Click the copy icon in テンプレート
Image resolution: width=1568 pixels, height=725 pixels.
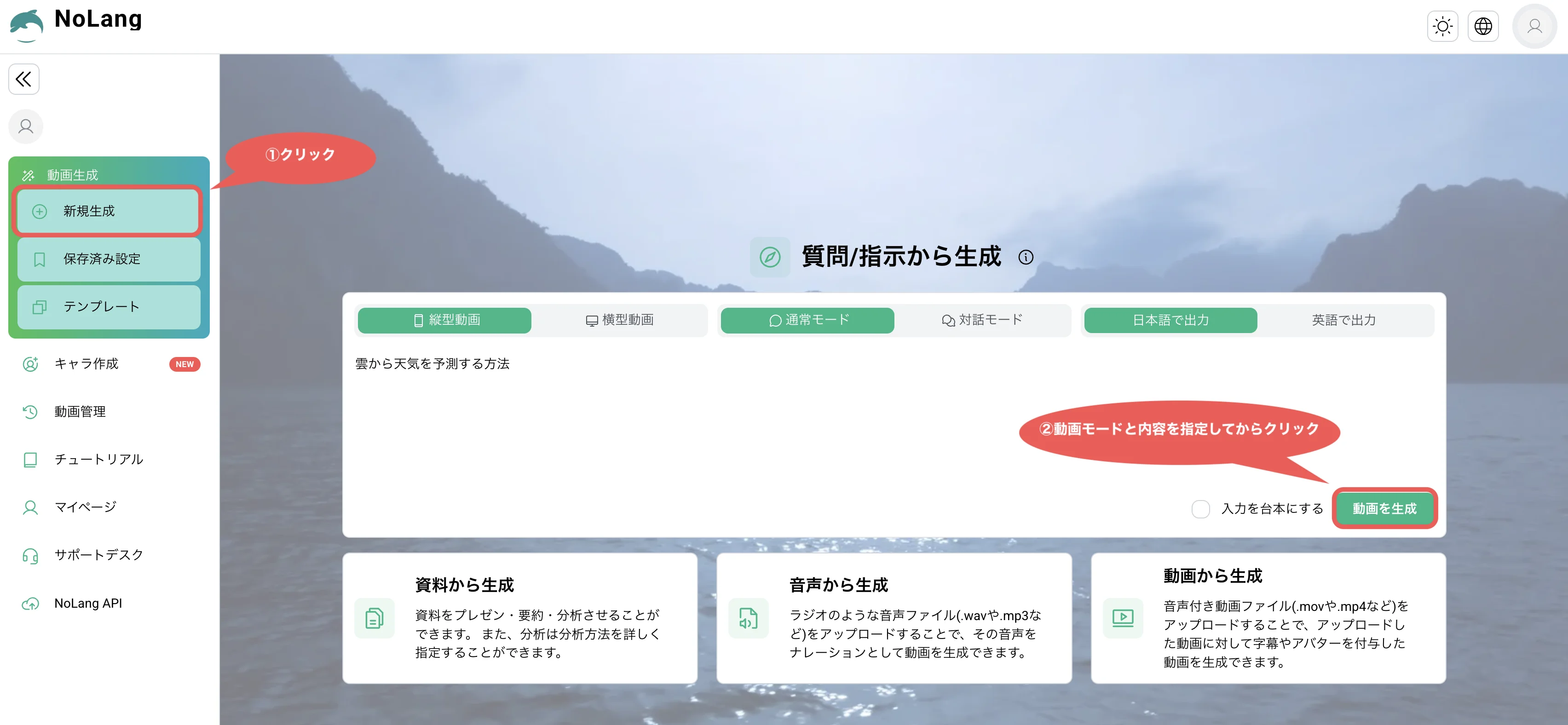pos(40,307)
